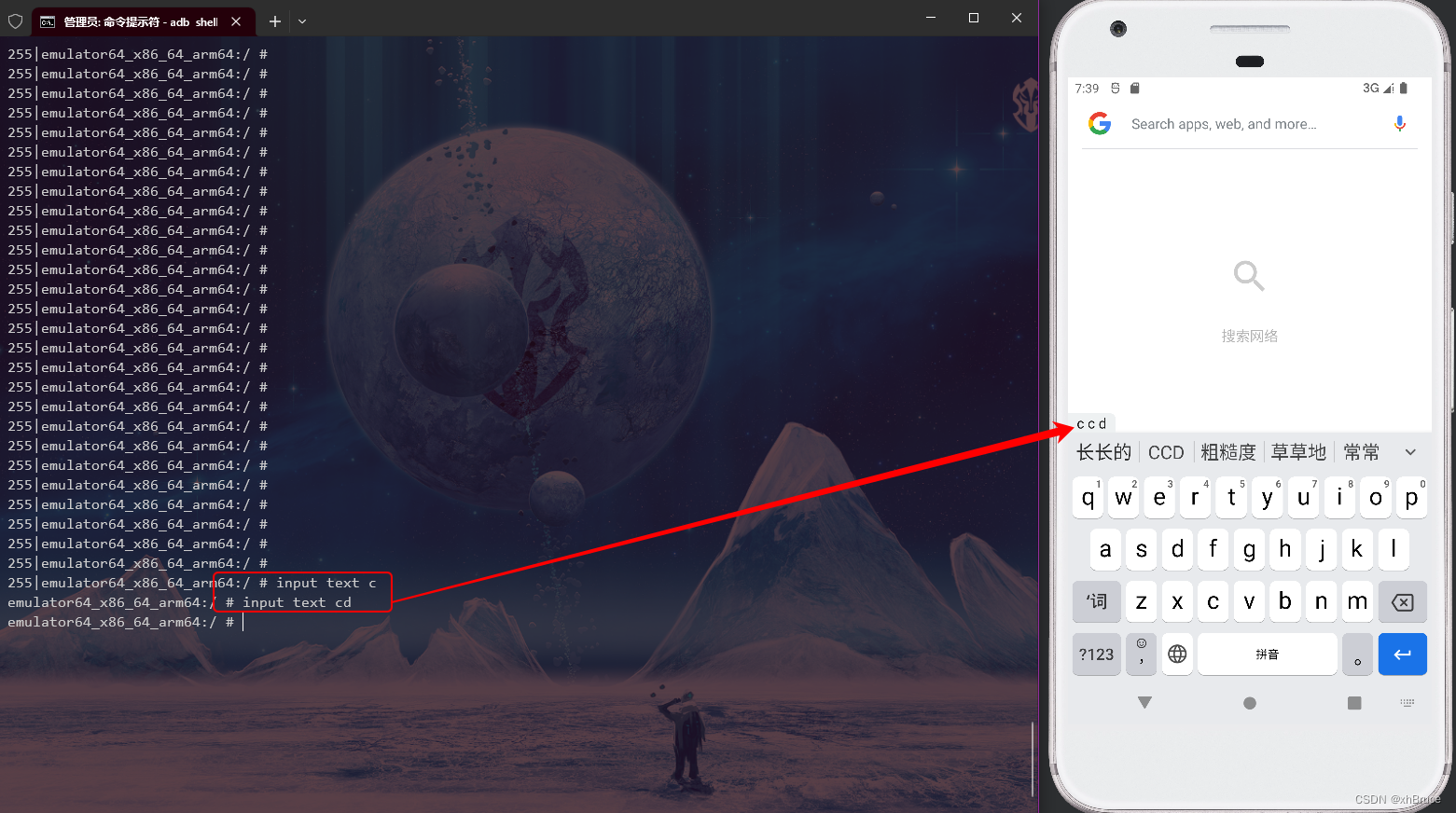Tap the n key on the keyboard
The image size is (1456, 813).
point(1322,601)
